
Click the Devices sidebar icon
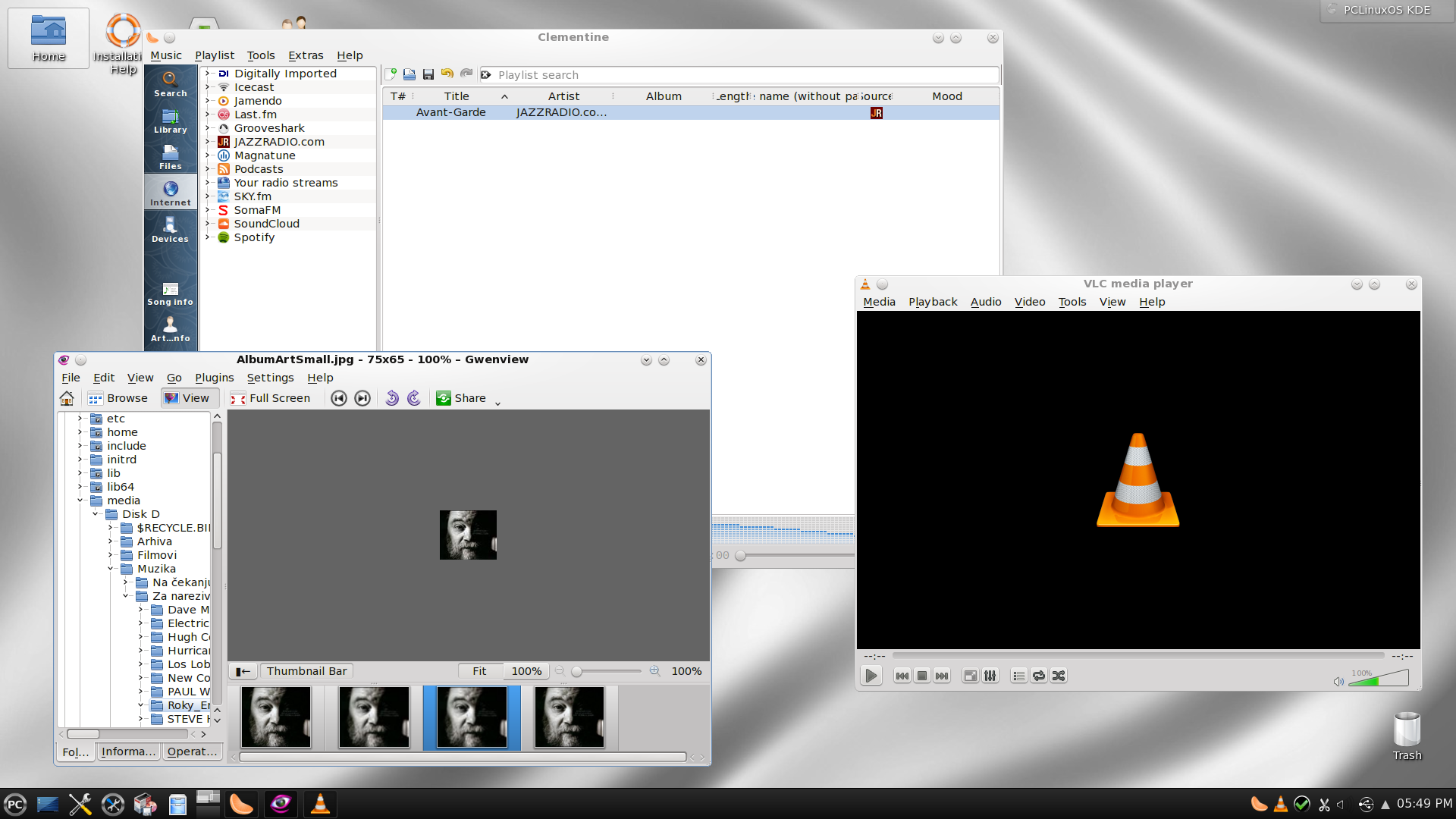coord(170,229)
